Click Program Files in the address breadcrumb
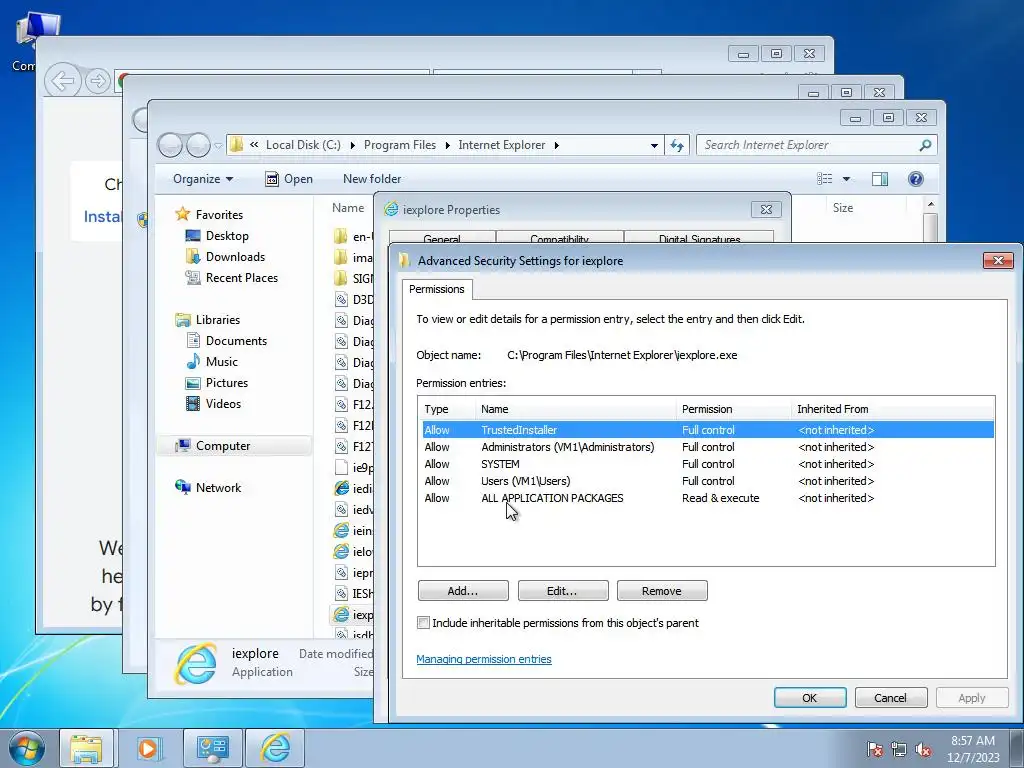The image size is (1024, 768). point(400,145)
